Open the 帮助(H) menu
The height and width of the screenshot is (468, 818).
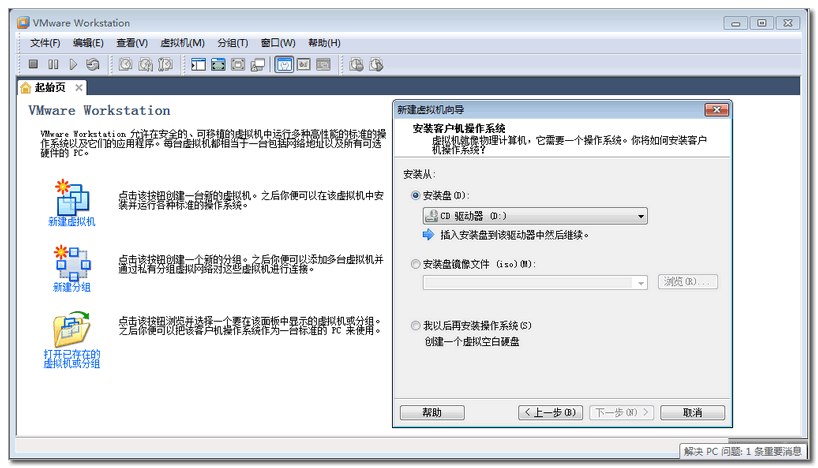pos(324,43)
